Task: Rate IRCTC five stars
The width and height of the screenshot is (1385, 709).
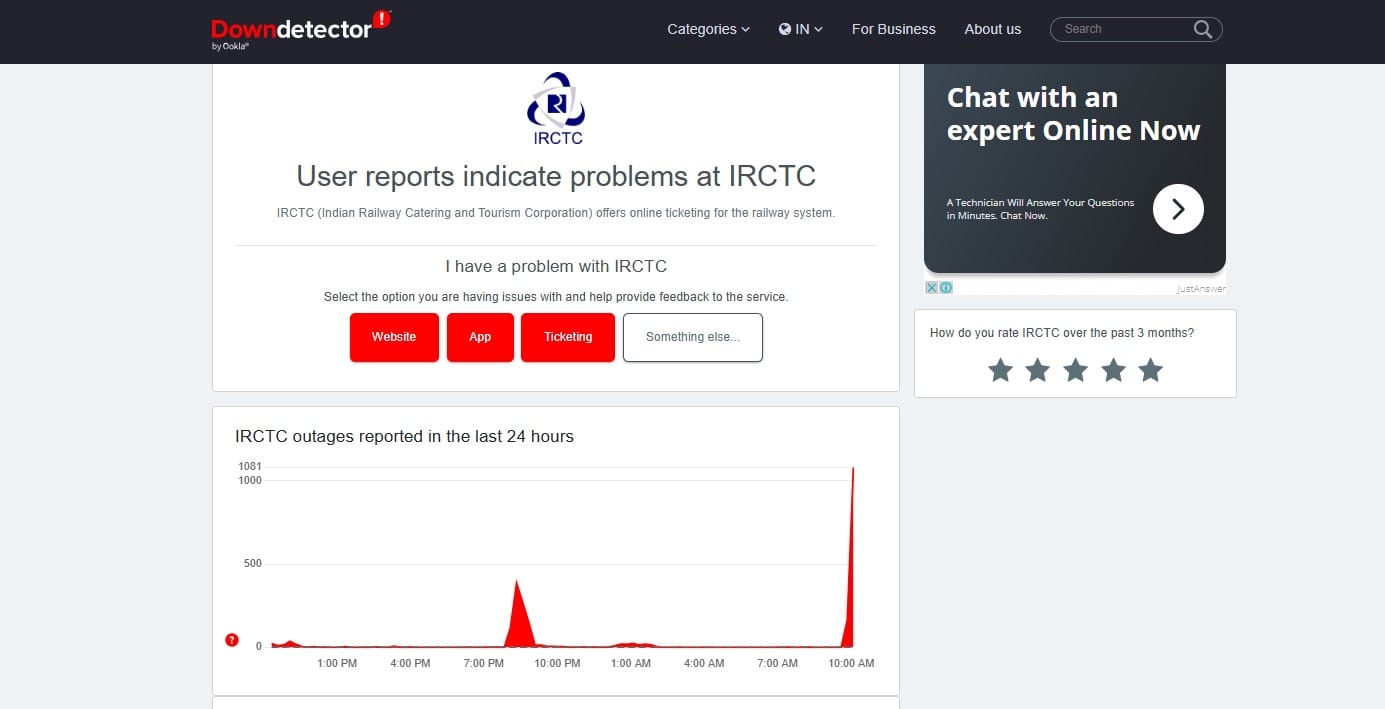Action: [x=1151, y=371]
